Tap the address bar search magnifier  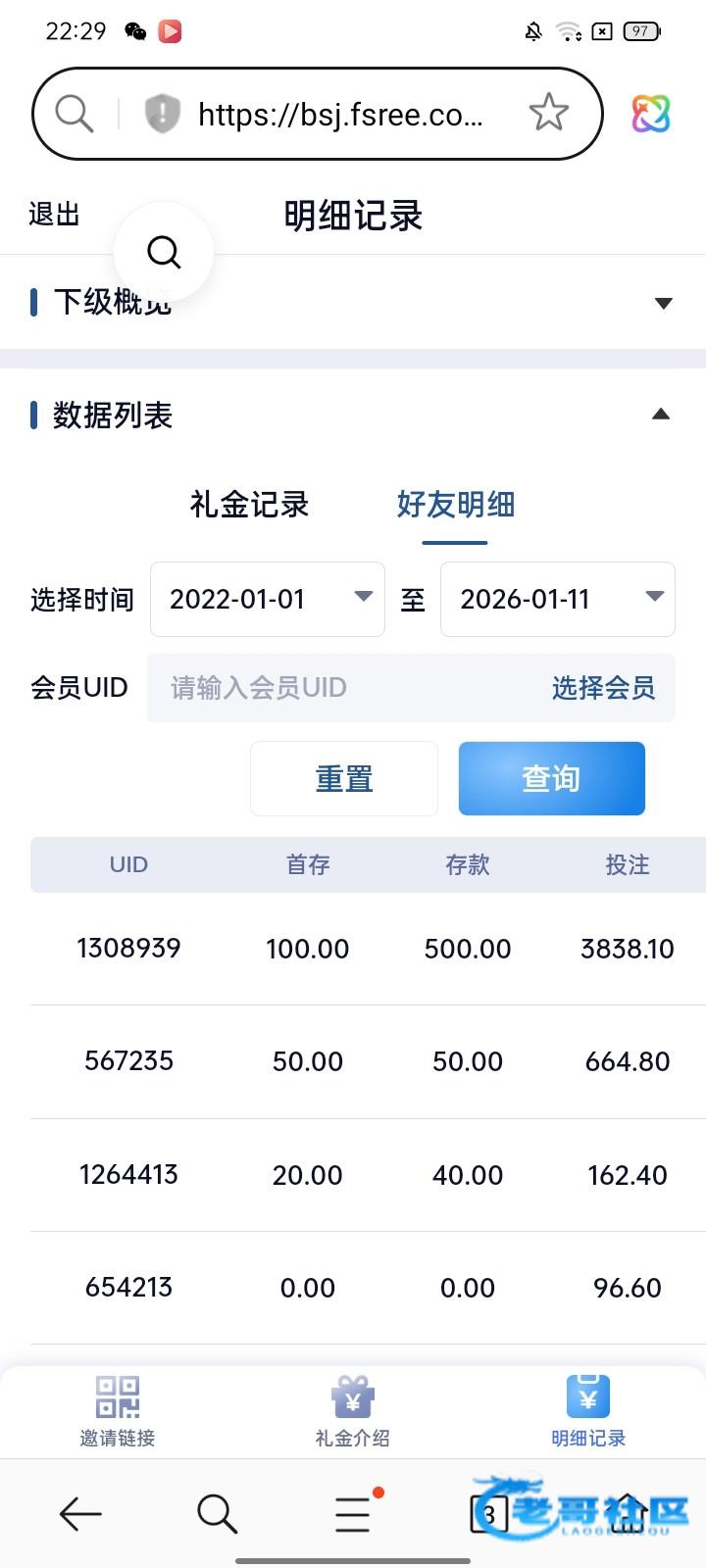[x=74, y=114]
